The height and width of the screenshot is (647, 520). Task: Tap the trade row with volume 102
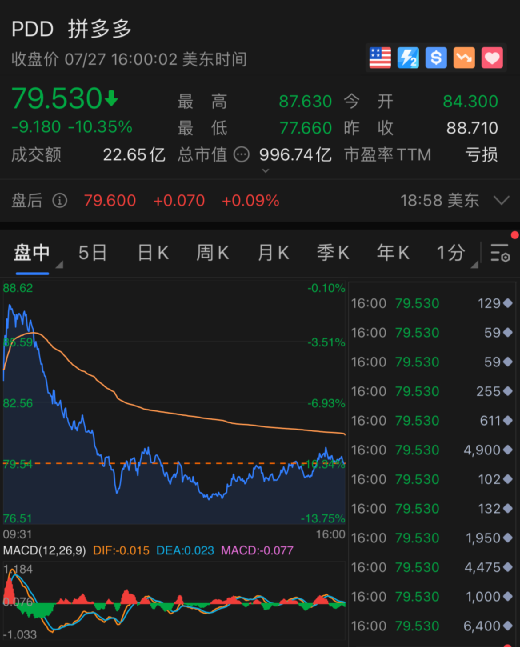[432, 479]
